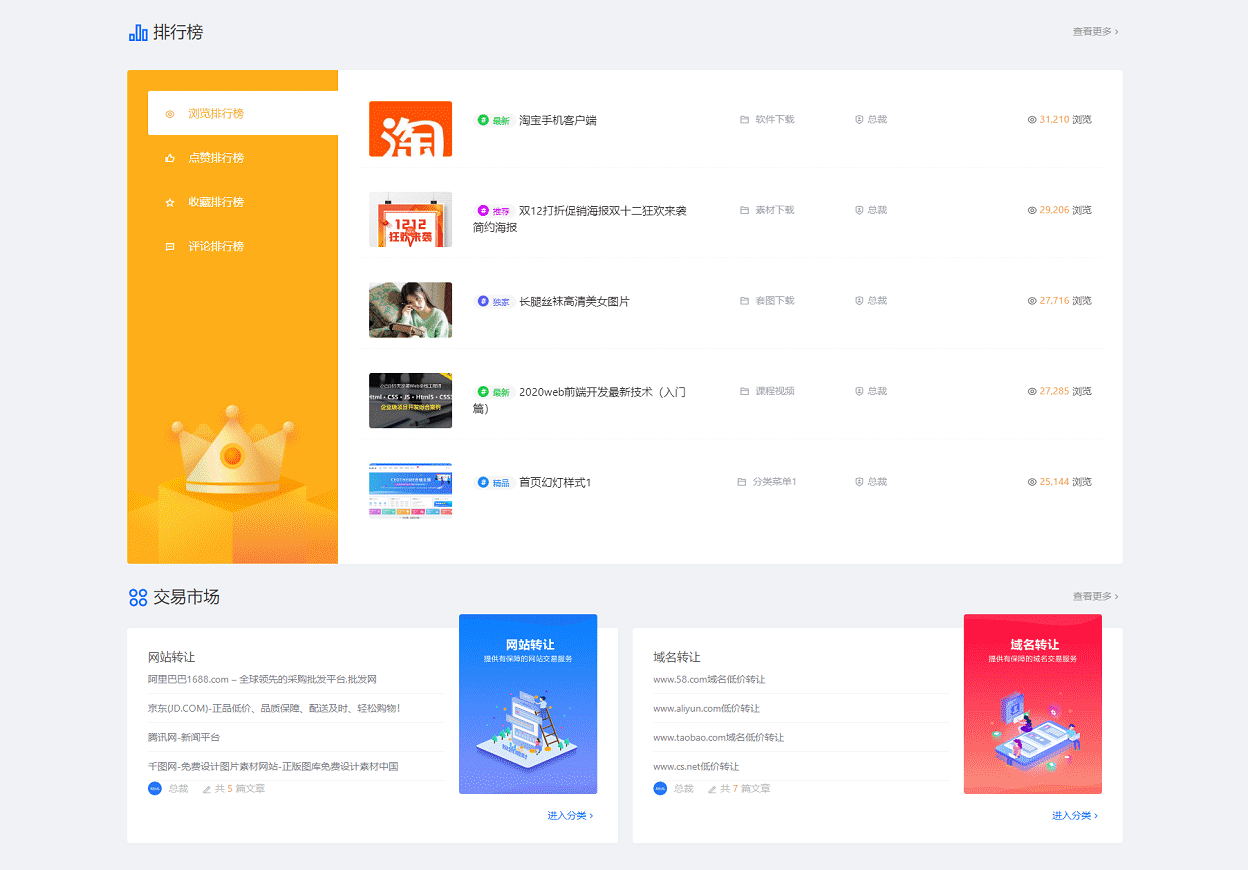Viewport: 1248px width, 870px height.
Task: Open www.cs.net低价转让 listing
Action: pyautogui.click(x=696, y=766)
